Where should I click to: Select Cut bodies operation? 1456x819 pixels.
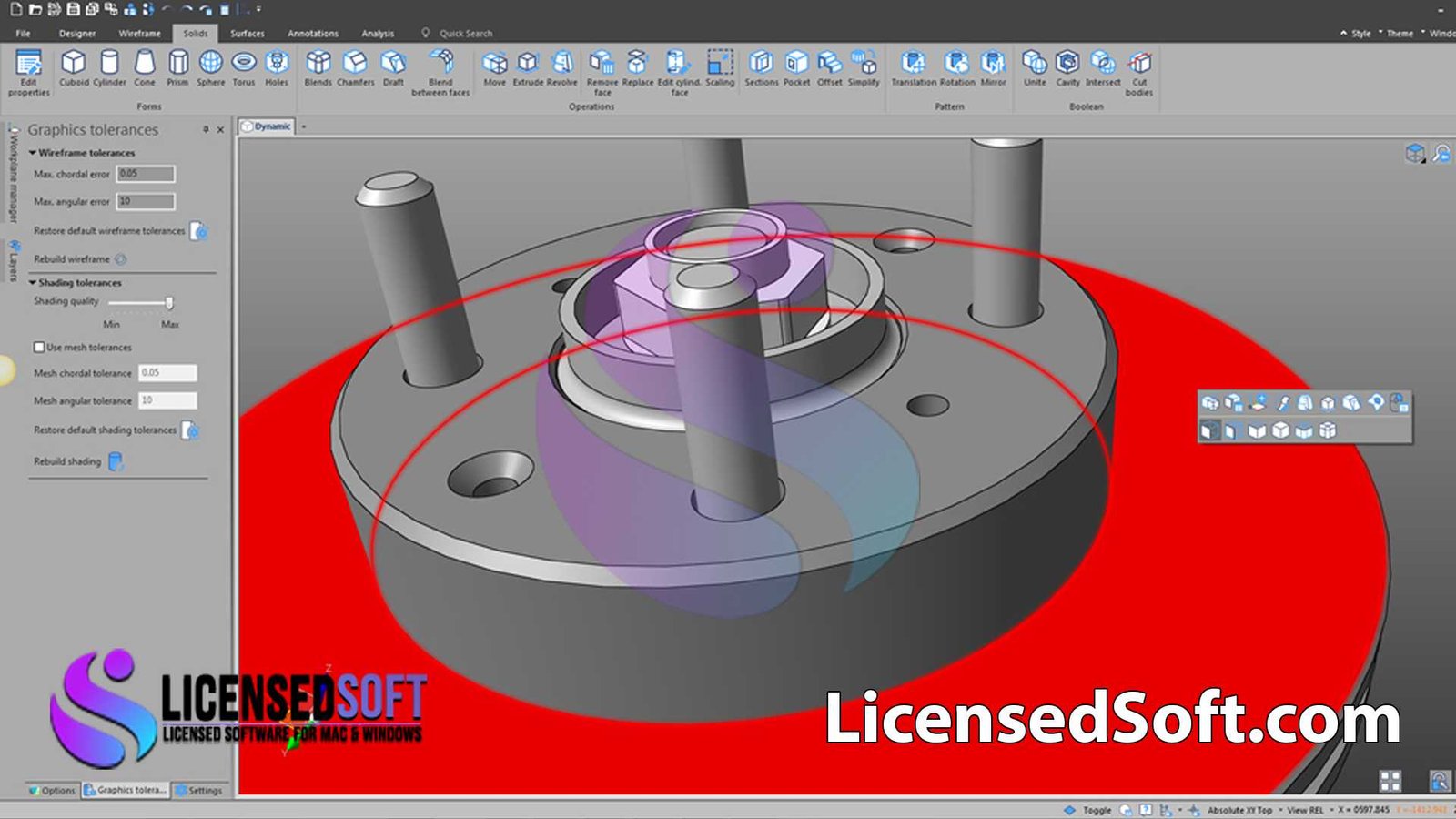(1139, 73)
